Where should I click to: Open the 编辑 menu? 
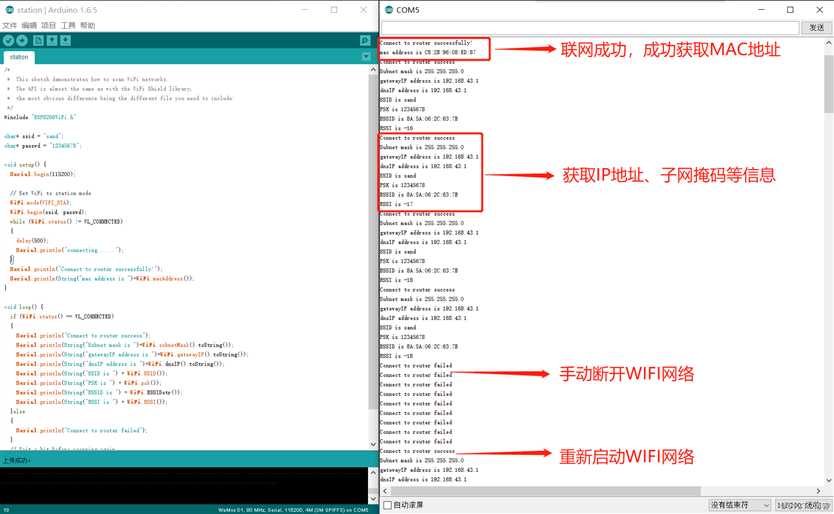29,26
